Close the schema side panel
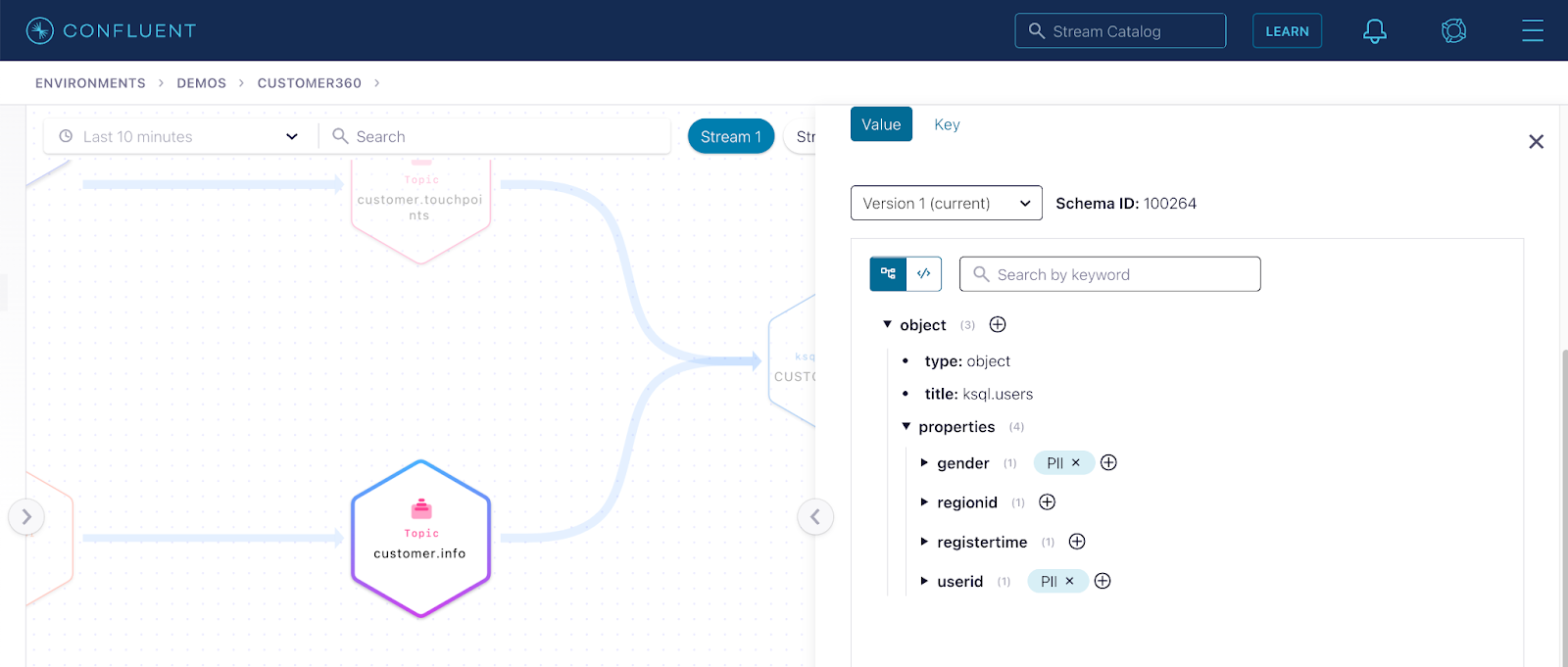Image resolution: width=1568 pixels, height=667 pixels. [x=1536, y=142]
